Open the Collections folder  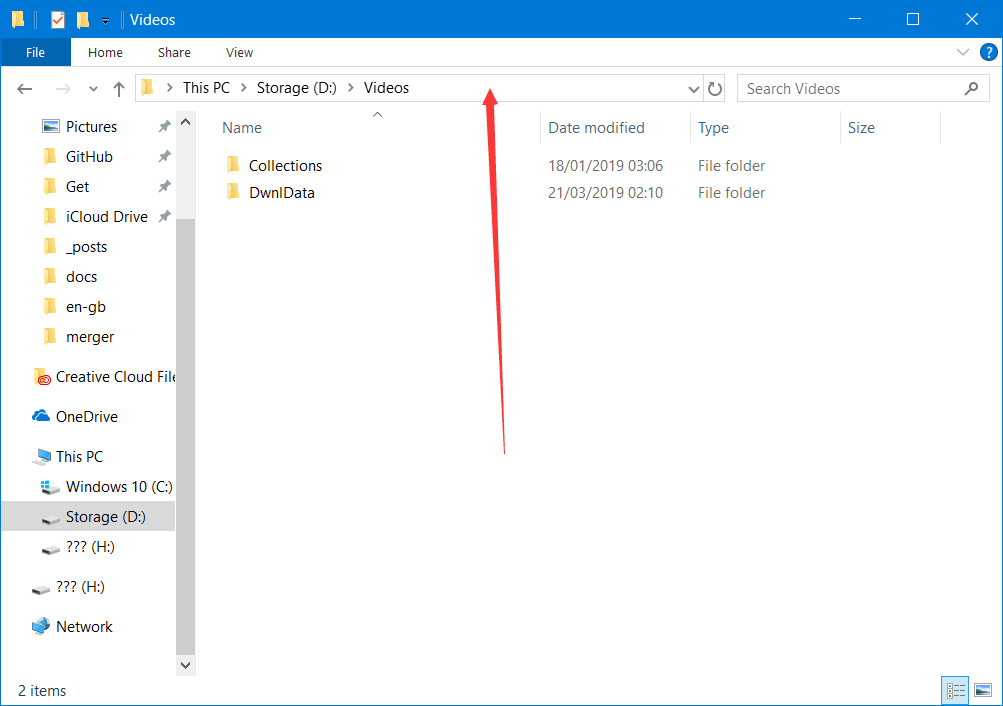(285, 166)
